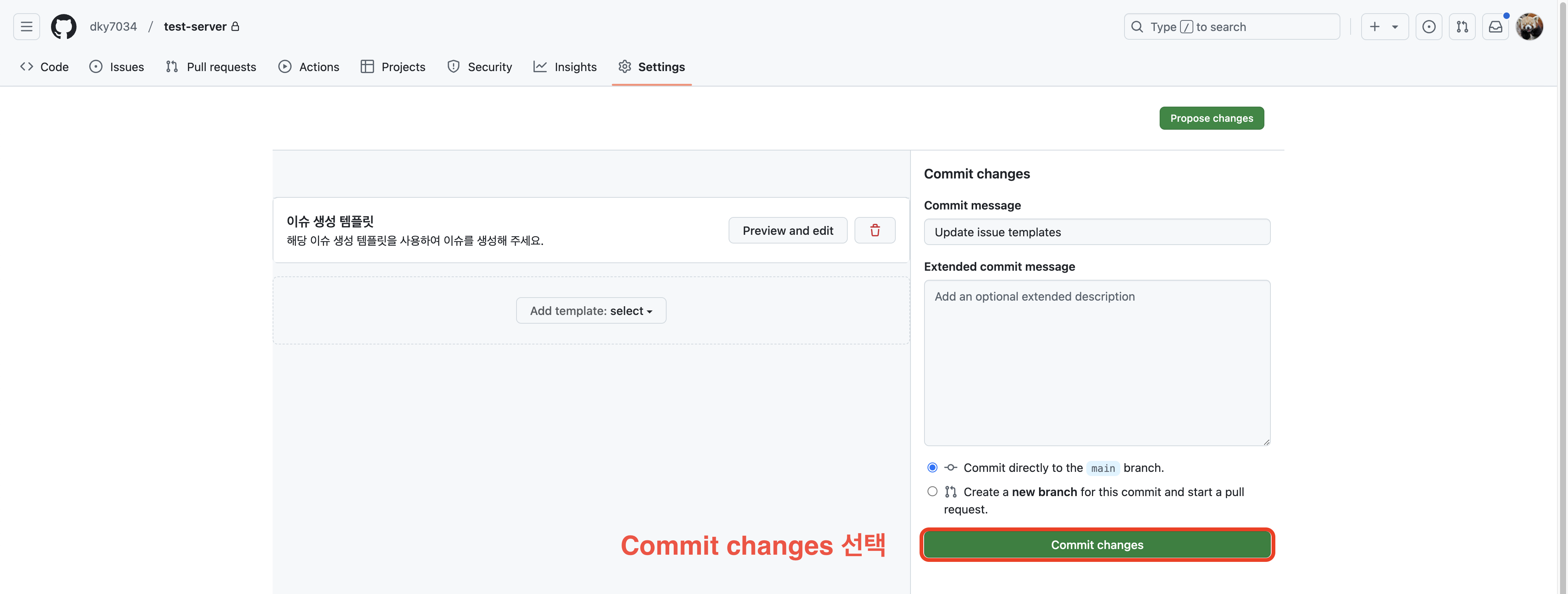Open the Security tab
Image resolution: width=1568 pixels, height=594 pixels.
(x=479, y=67)
